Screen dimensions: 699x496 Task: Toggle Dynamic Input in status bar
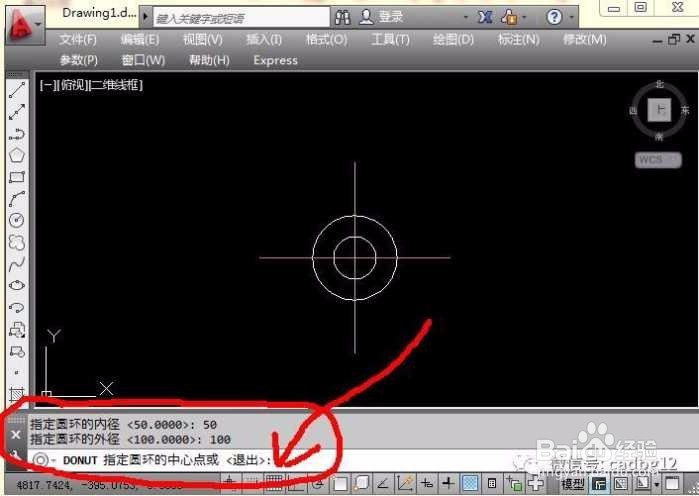pos(427,483)
